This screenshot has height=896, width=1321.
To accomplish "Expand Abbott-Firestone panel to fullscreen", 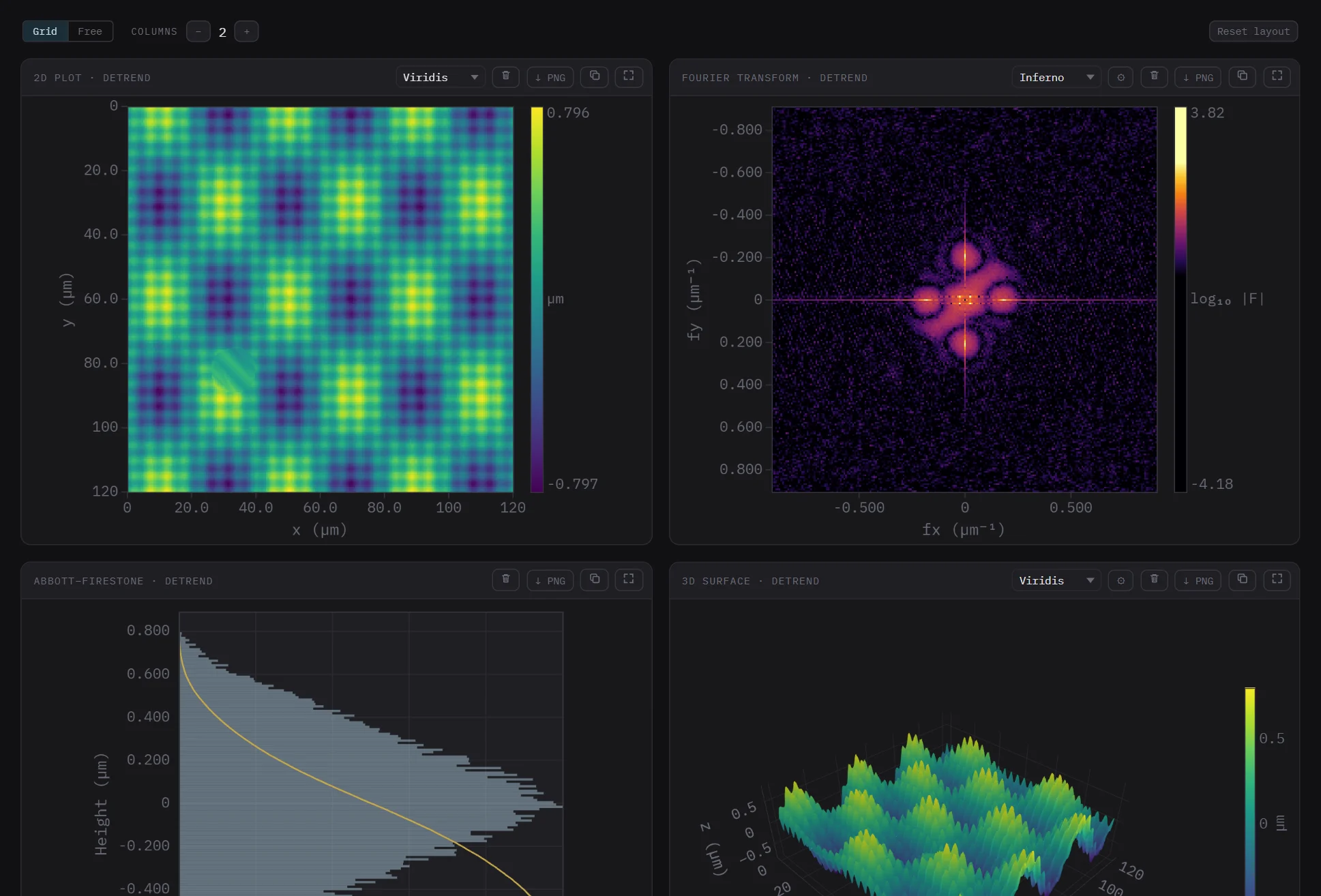I will (x=628, y=580).
